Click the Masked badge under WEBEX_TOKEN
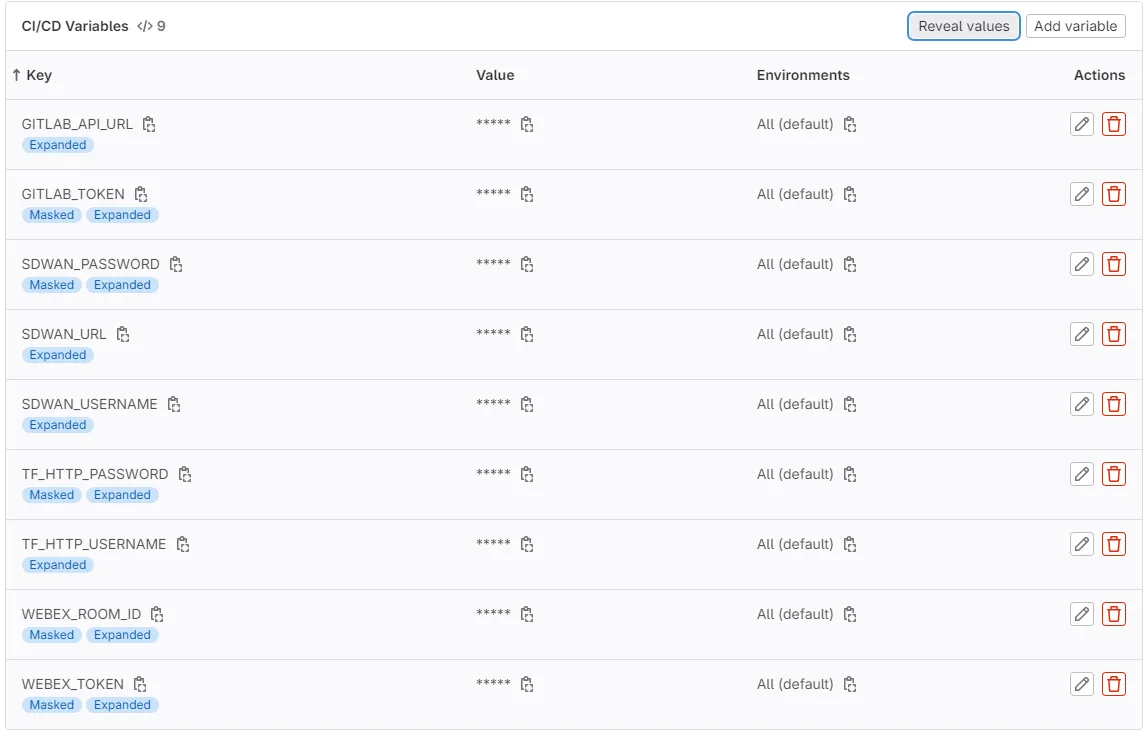The image size is (1147, 735). pyautogui.click(x=52, y=705)
